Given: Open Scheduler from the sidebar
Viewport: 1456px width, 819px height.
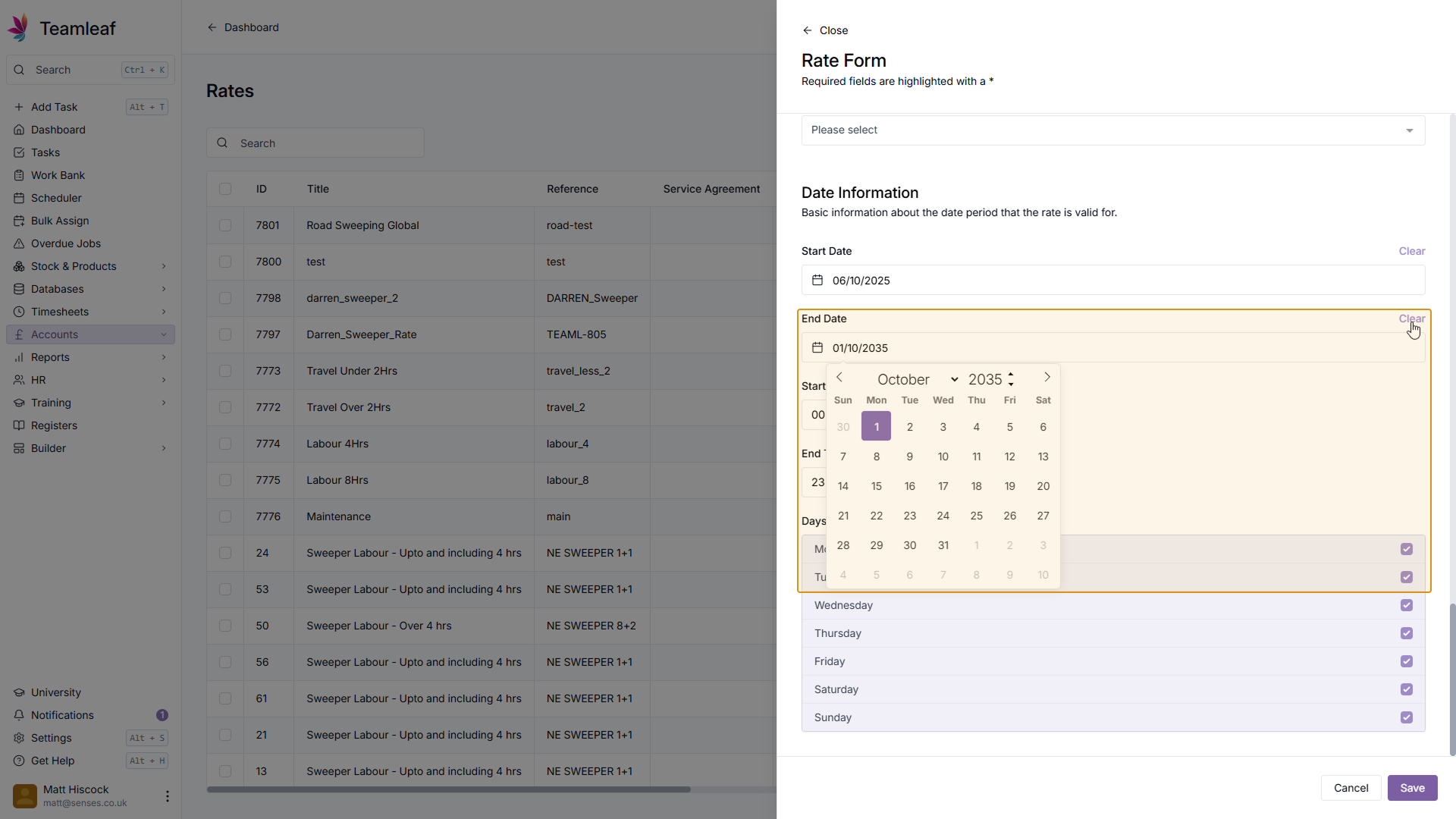Looking at the screenshot, I should pos(56,198).
